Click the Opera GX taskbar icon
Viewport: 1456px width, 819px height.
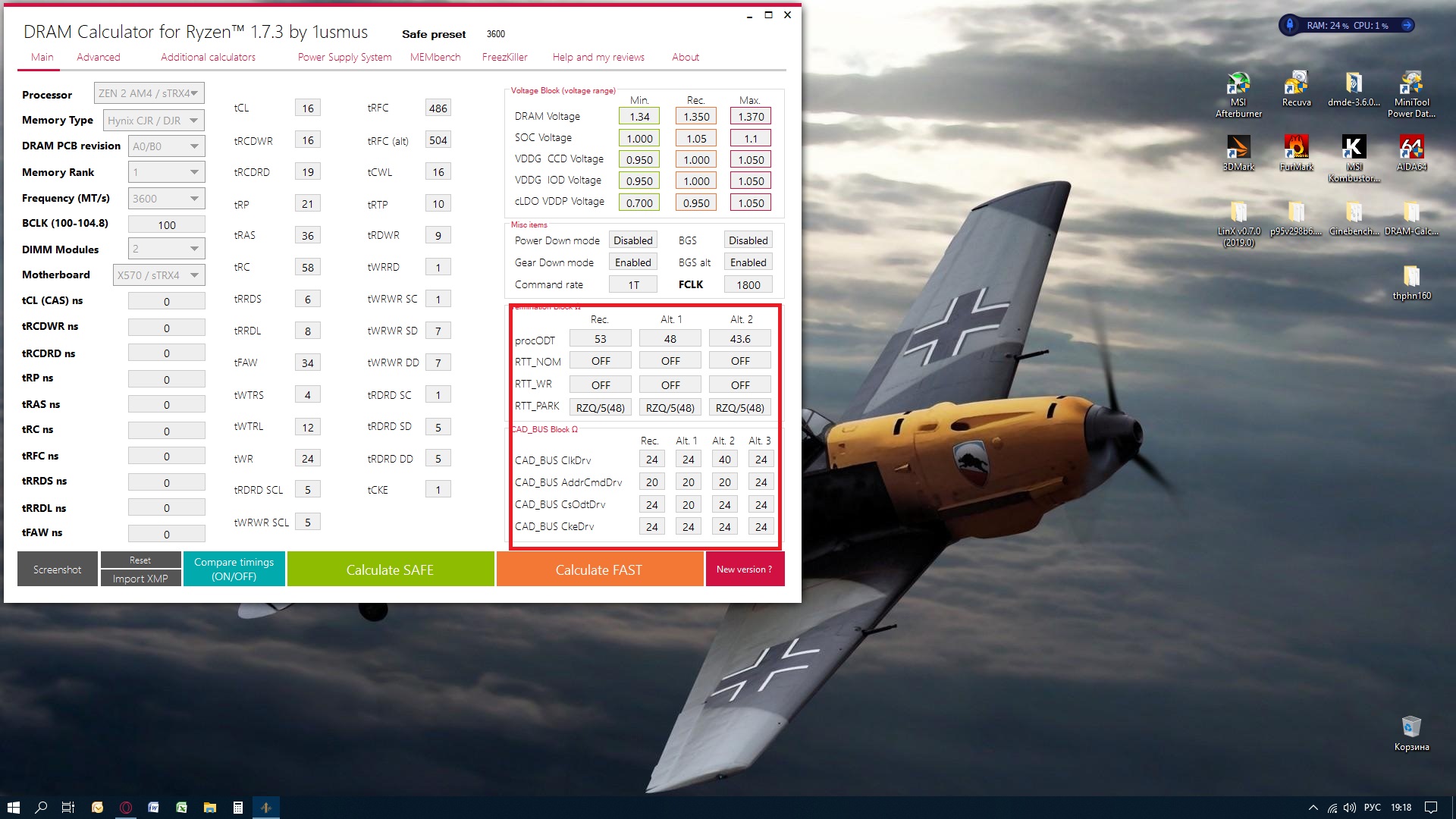coord(126,808)
